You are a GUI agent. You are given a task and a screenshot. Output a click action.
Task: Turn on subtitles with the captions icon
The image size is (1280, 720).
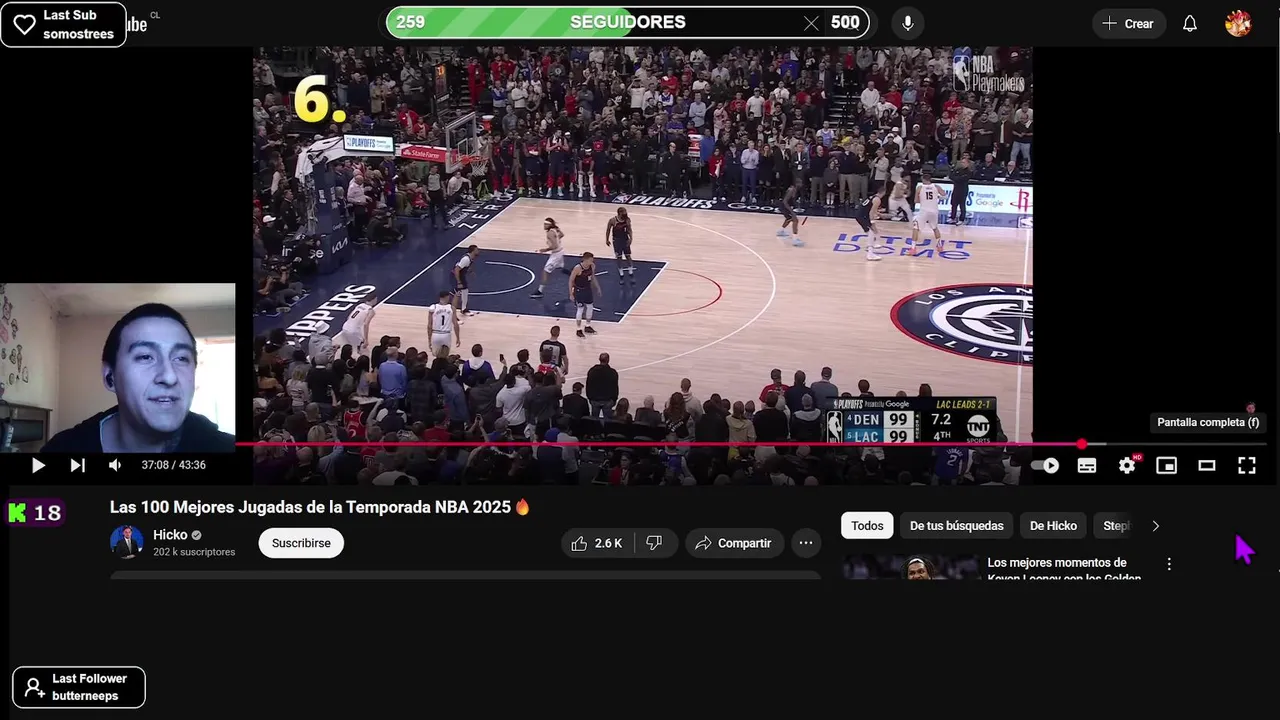click(1087, 465)
